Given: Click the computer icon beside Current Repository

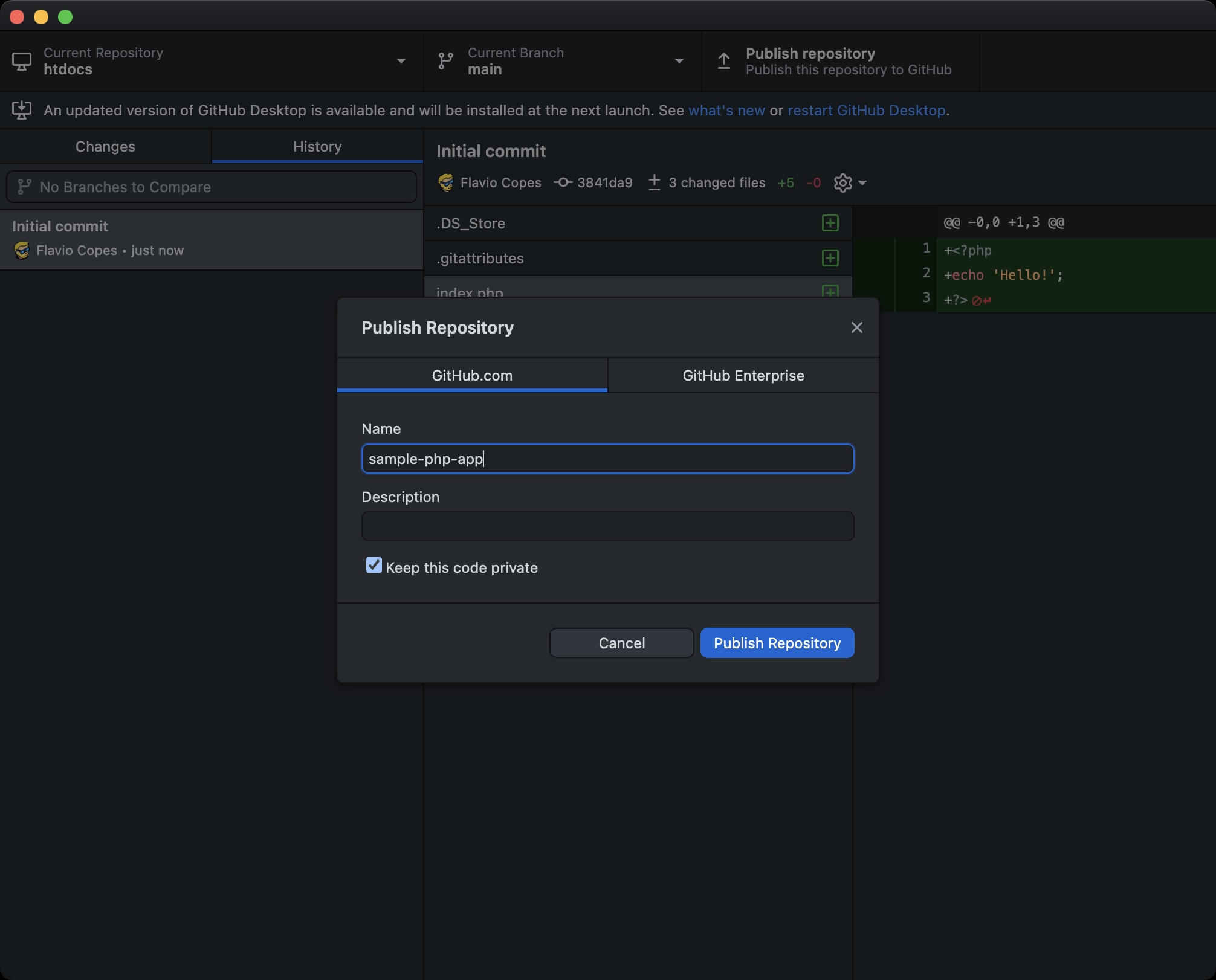Looking at the screenshot, I should tap(22, 61).
